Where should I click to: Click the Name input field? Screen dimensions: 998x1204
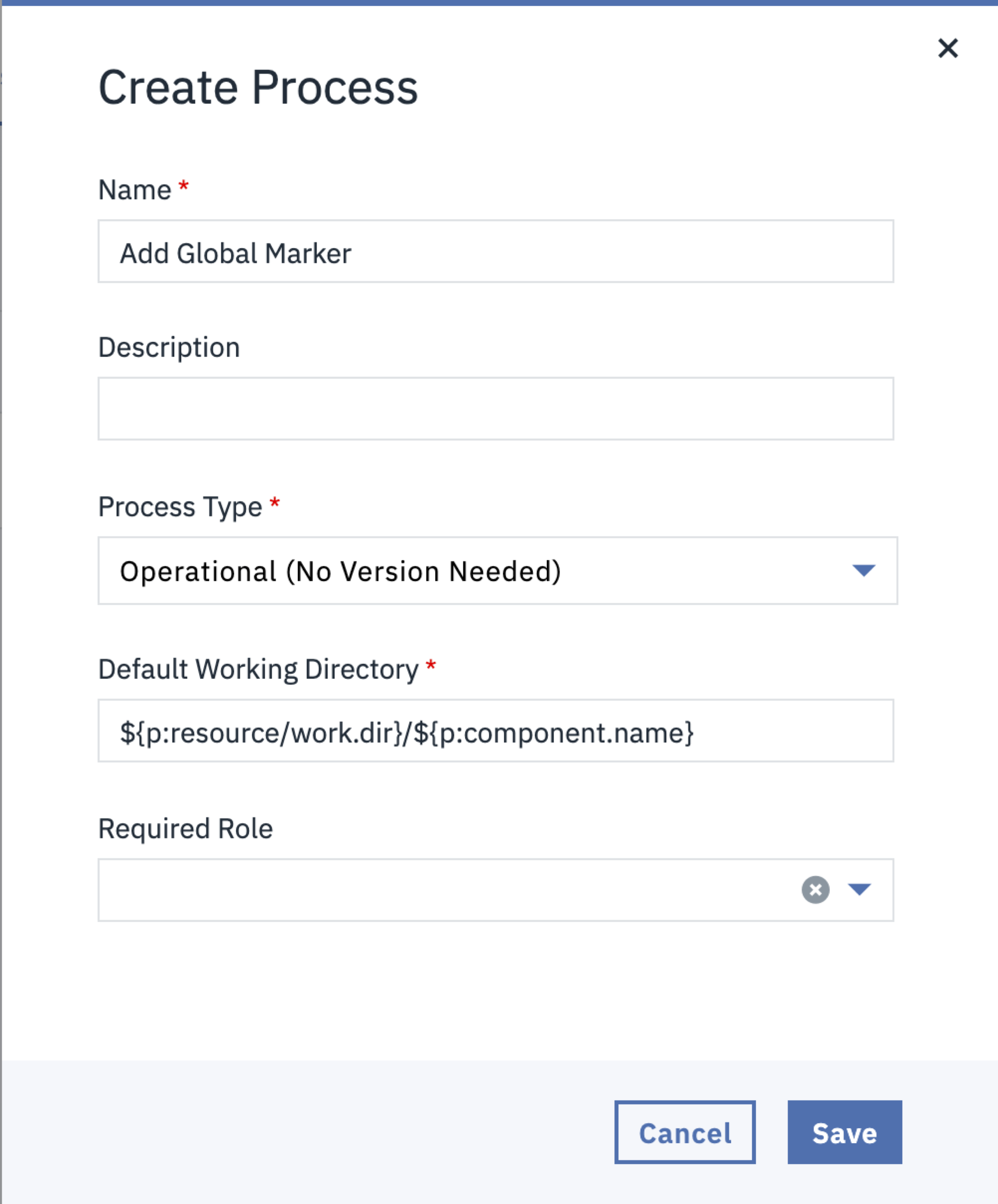[495, 252]
